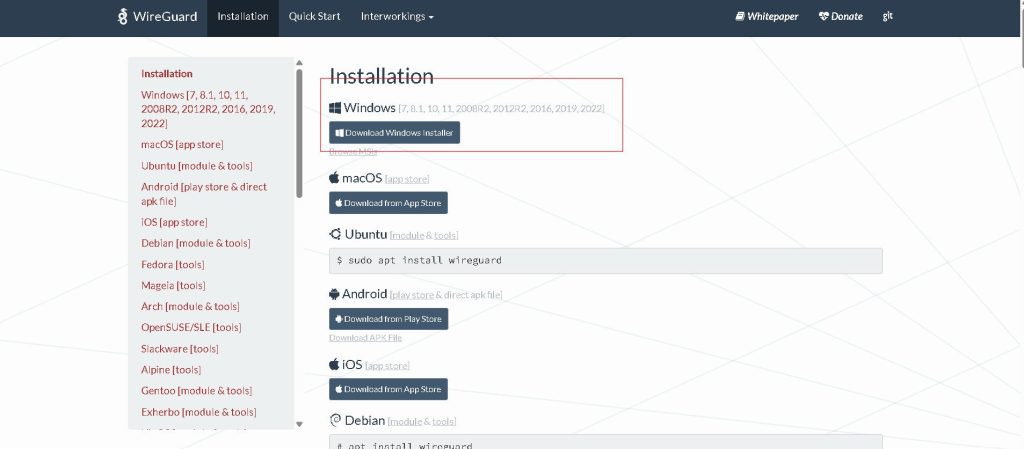The width and height of the screenshot is (1024, 449).
Task: Click the Debian tools link in the main heading
Action: [x=443, y=422]
